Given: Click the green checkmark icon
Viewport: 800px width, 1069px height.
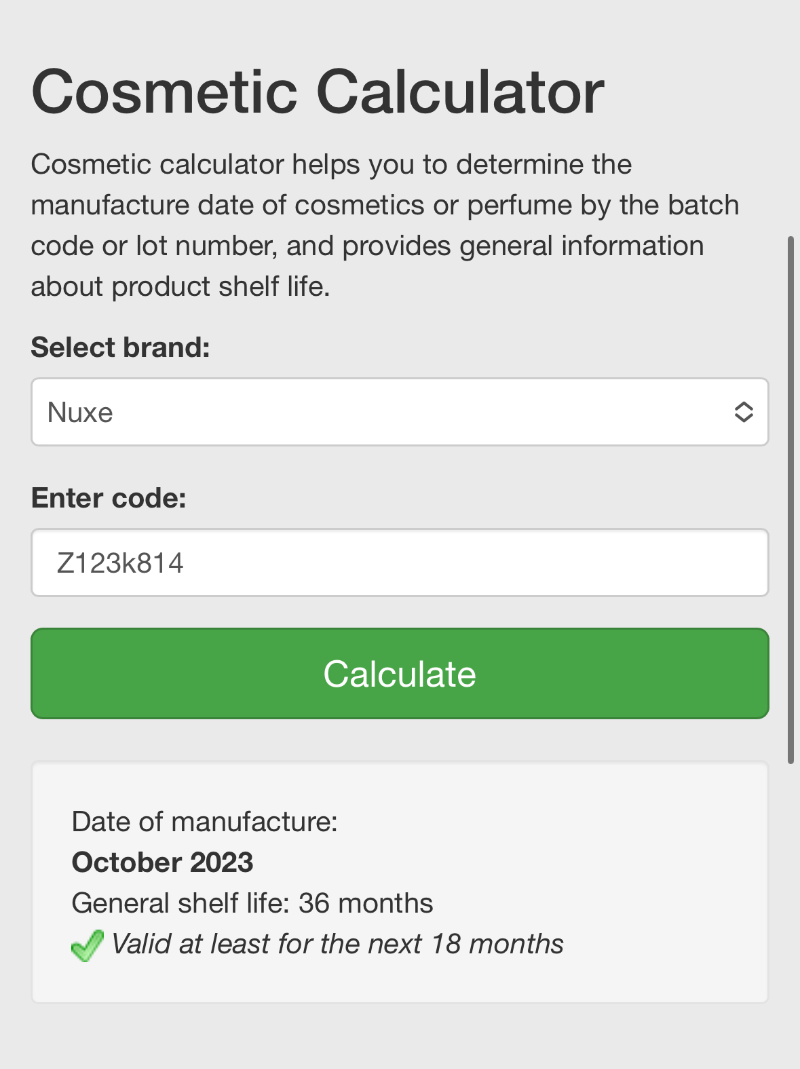Looking at the screenshot, I should coord(87,945).
